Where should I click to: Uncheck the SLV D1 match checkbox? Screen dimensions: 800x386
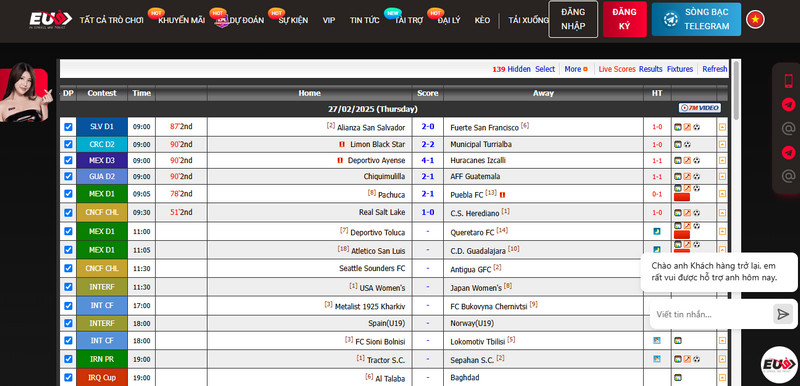[x=68, y=127]
